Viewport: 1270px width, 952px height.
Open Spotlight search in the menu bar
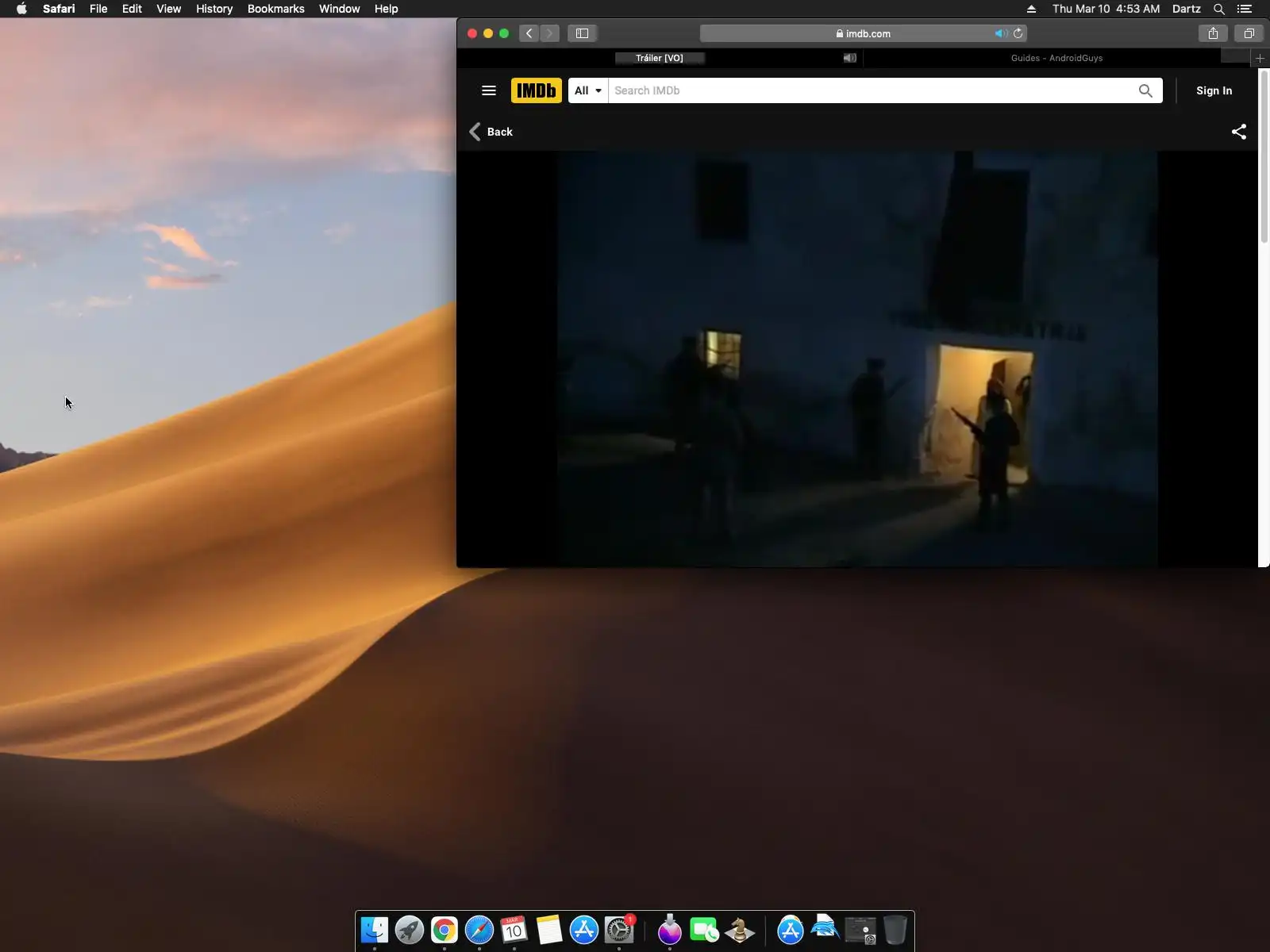tap(1219, 9)
